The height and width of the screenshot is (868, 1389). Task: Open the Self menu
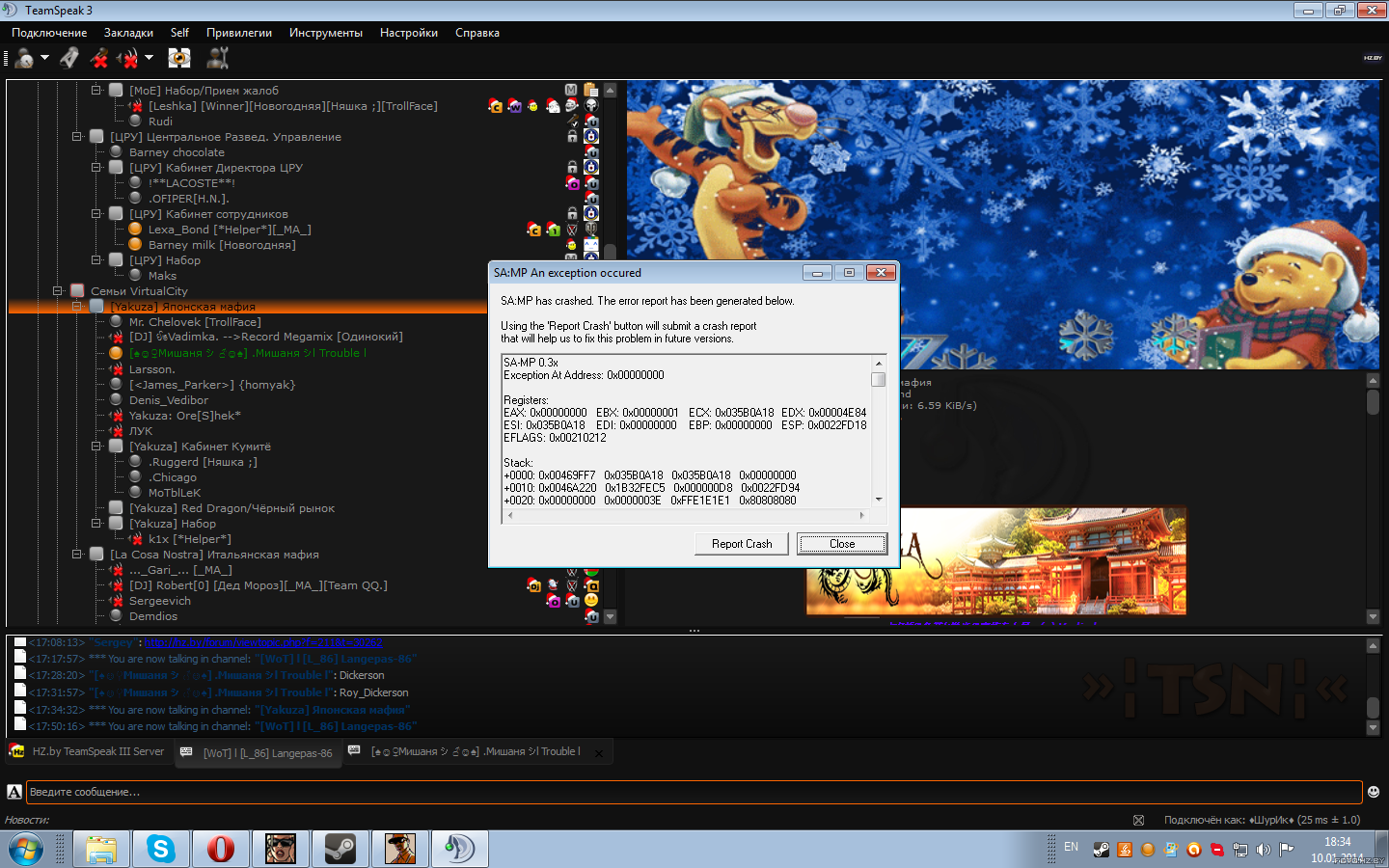pos(179,33)
